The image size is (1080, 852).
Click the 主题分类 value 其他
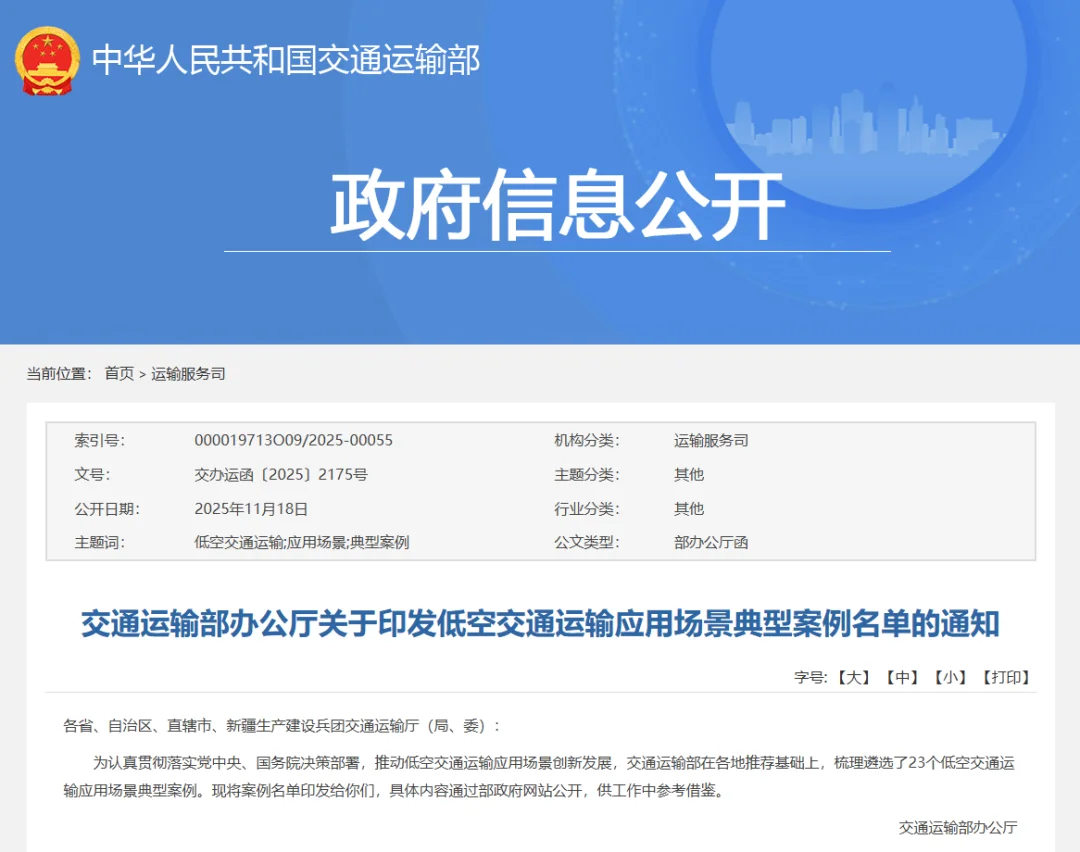691,474
